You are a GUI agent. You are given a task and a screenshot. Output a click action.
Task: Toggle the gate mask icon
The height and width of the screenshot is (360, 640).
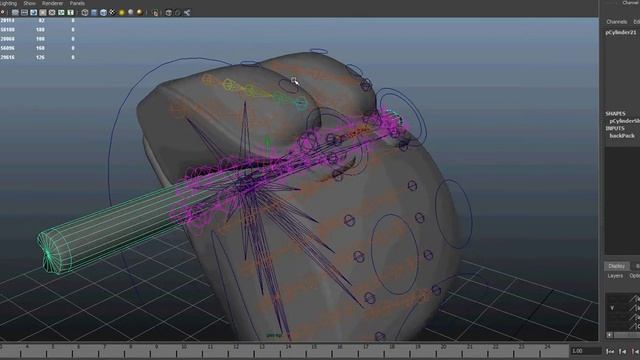click(x=42, y=13)
